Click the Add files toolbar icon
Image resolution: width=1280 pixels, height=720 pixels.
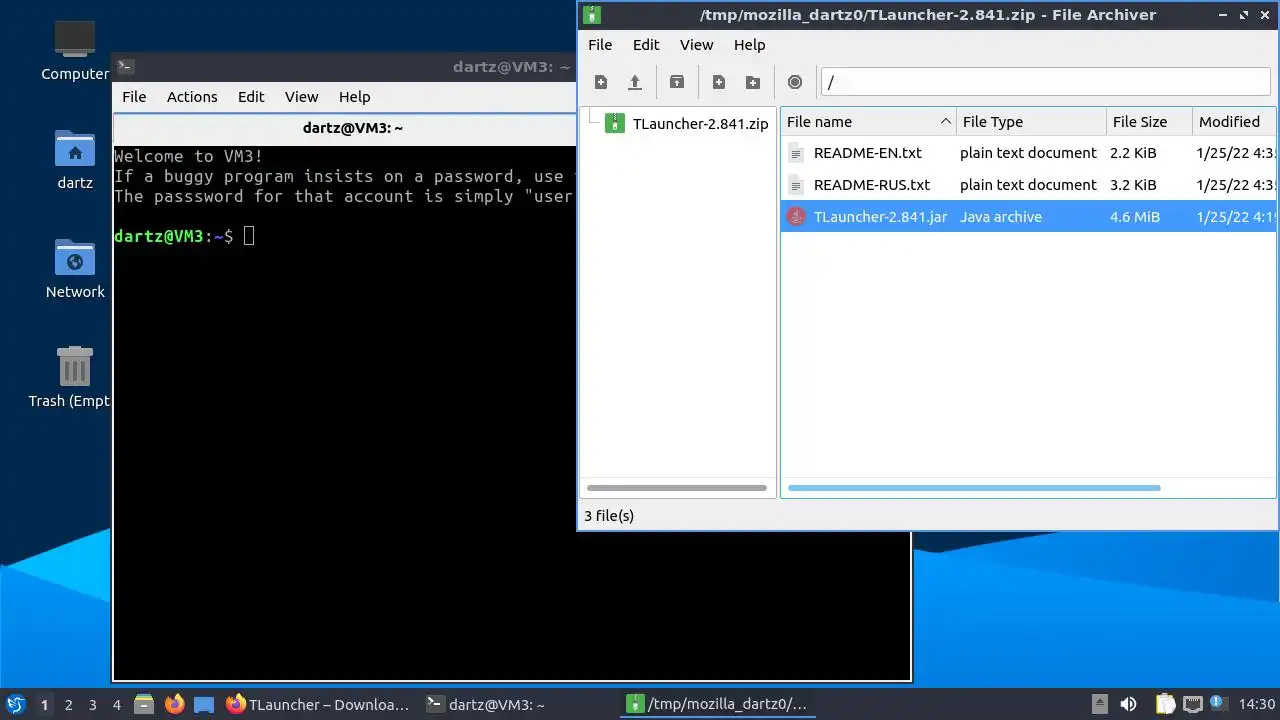719,82
